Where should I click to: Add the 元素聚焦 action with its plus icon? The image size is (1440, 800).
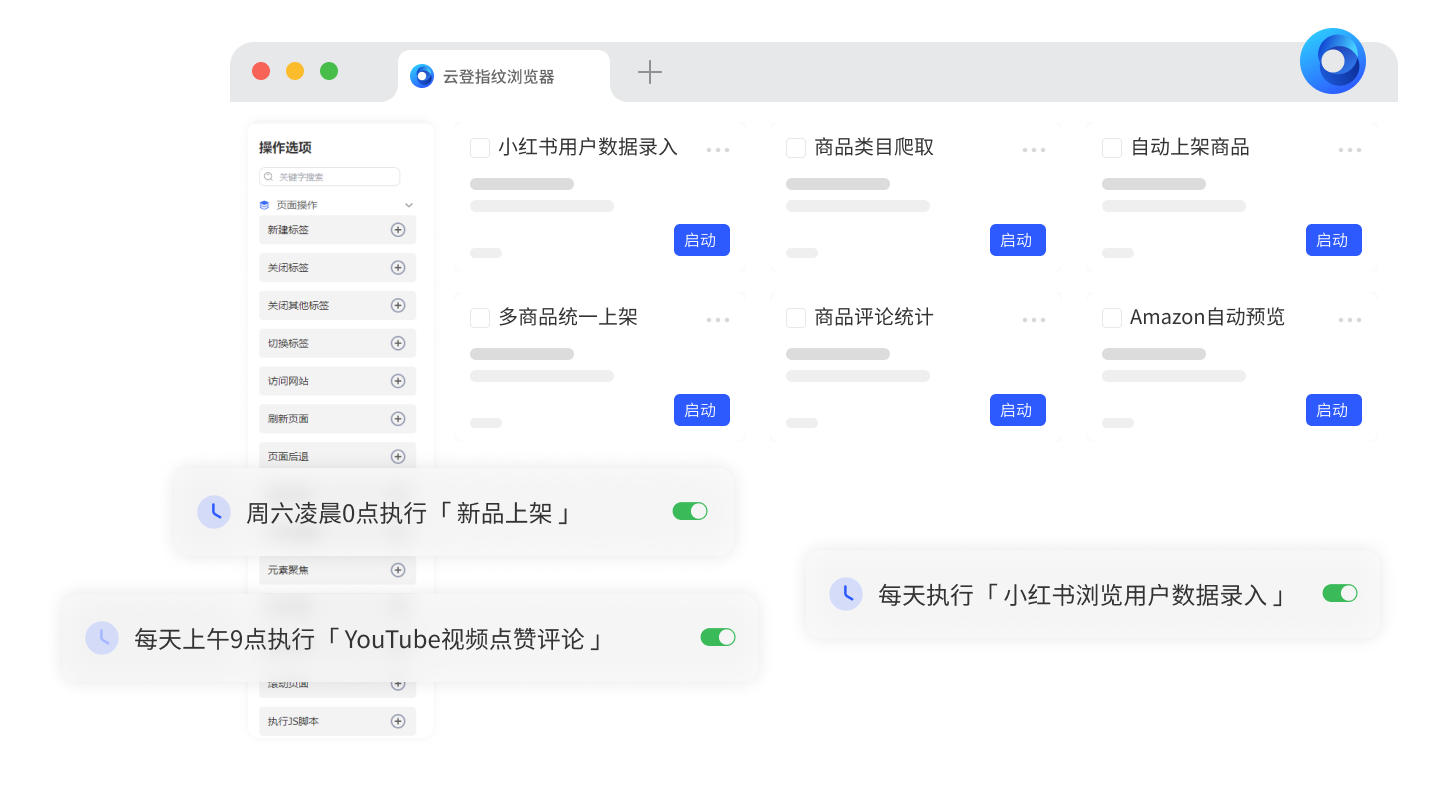[x=398, y=570]
